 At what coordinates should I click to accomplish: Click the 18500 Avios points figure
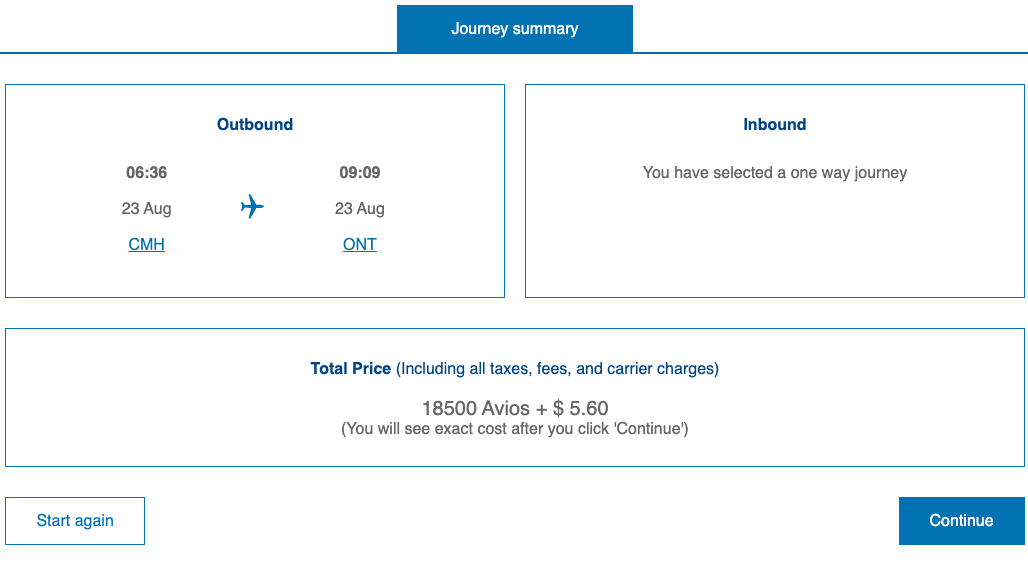pos(476,408)
